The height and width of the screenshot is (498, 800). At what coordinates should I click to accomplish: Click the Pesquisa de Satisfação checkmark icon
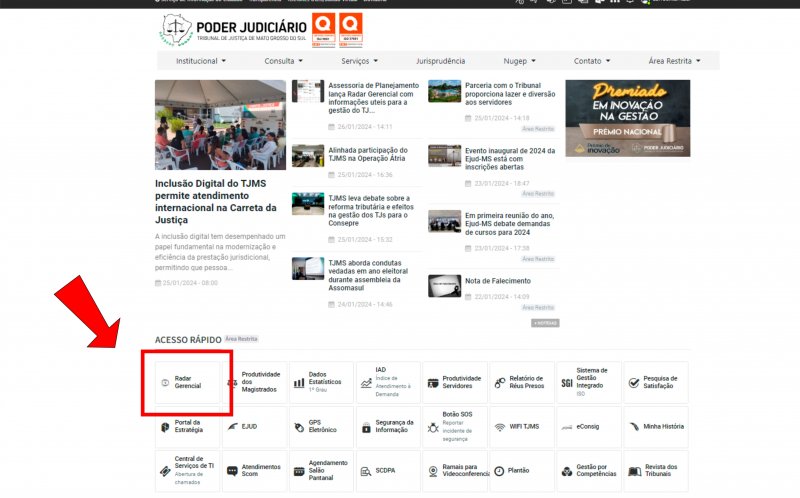coord(633,383)
